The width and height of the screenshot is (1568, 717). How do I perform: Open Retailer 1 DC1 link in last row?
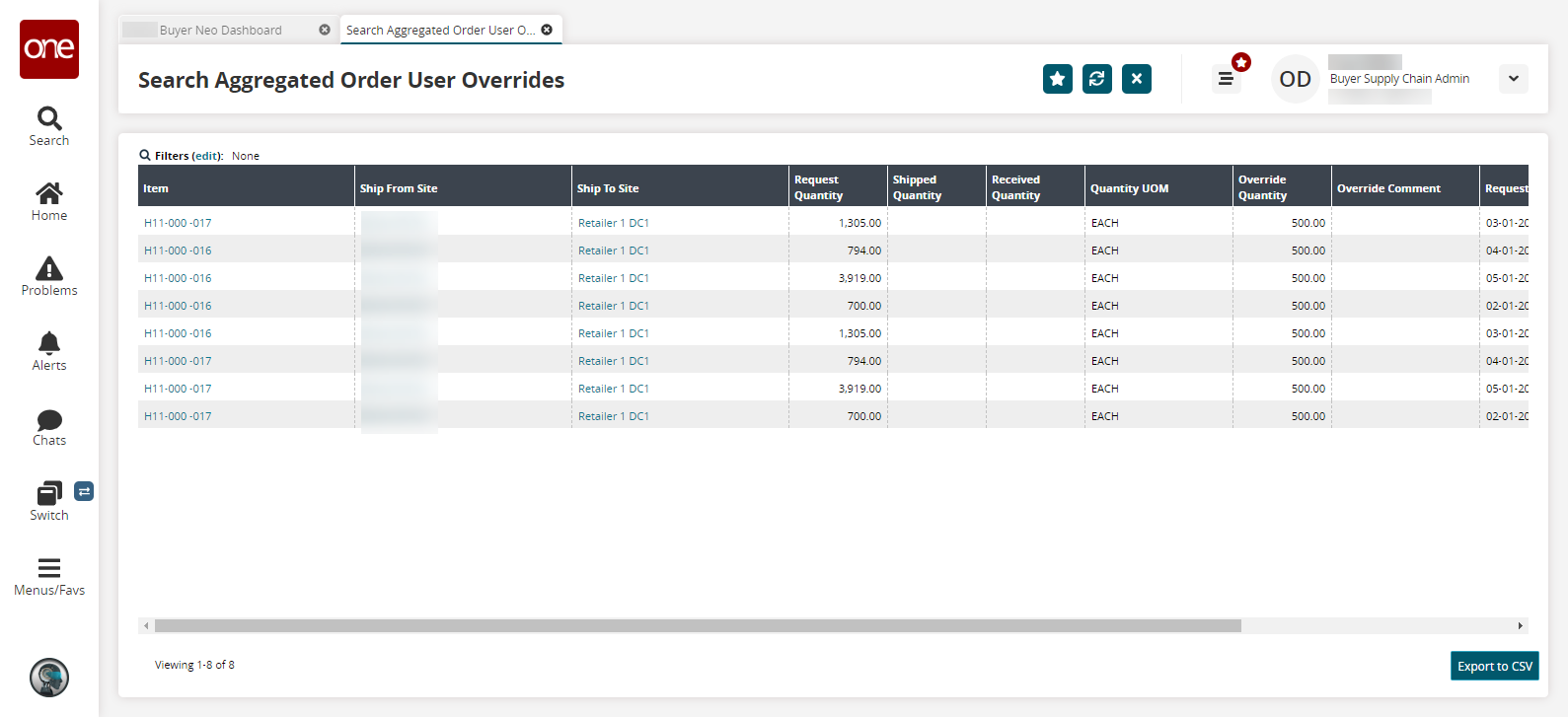[614, 416]
